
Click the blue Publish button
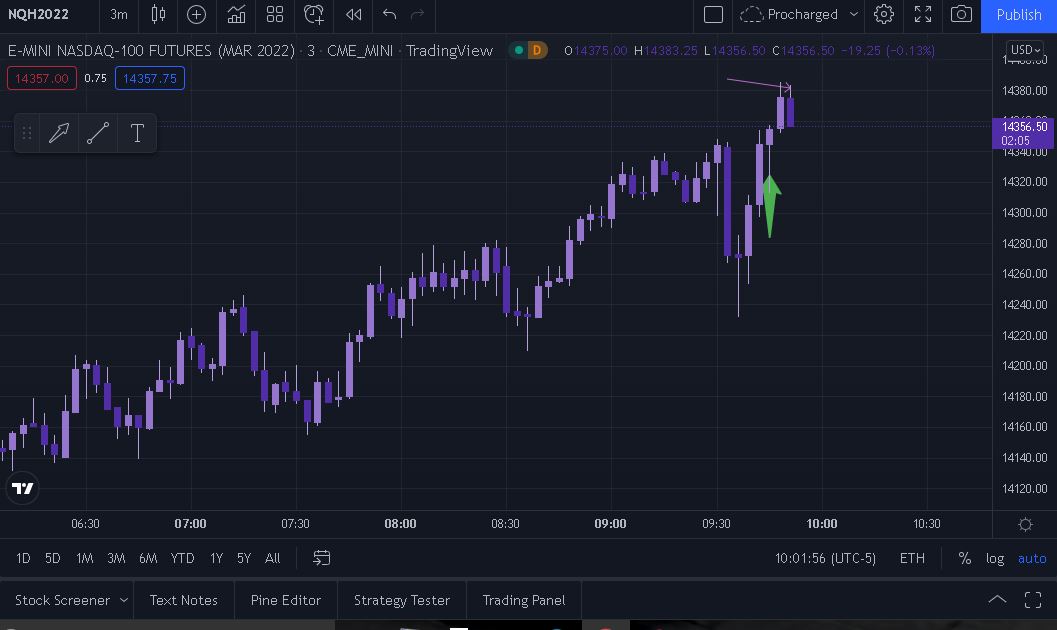pyautogui.click(x=1019, y=14)
